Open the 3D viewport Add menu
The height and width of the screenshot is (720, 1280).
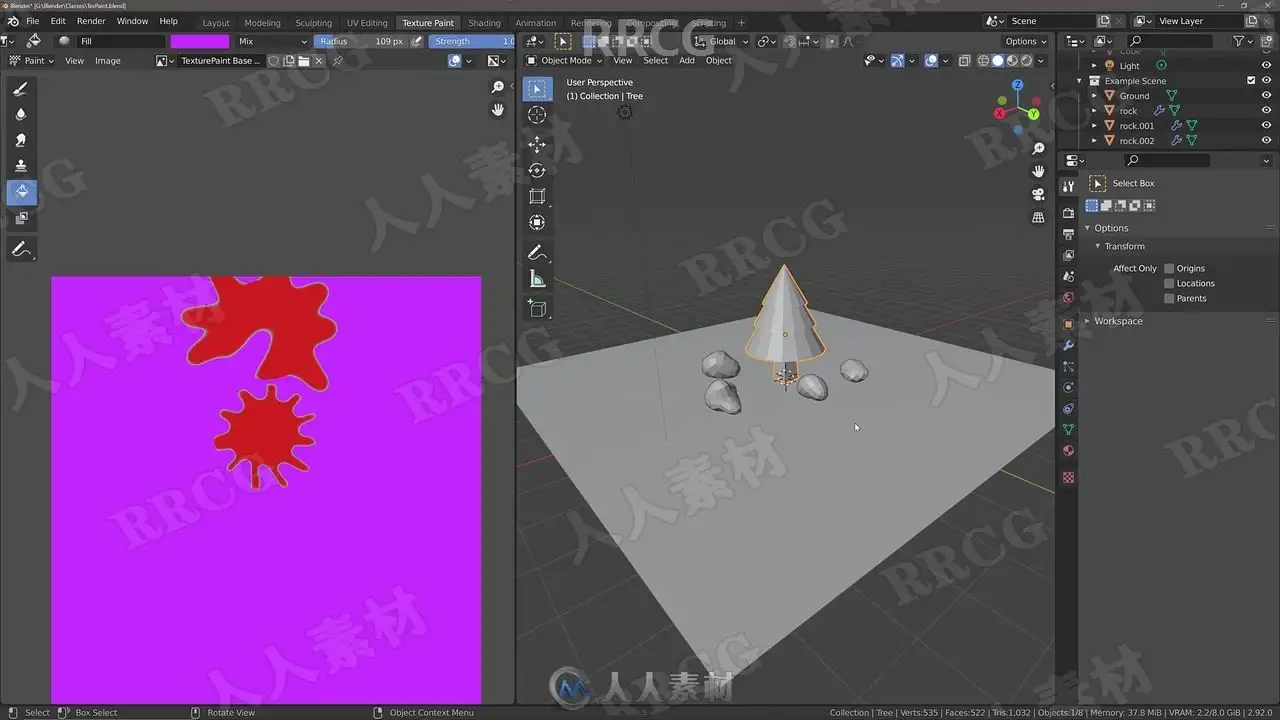pyautogui.click(x=687, y=61)
